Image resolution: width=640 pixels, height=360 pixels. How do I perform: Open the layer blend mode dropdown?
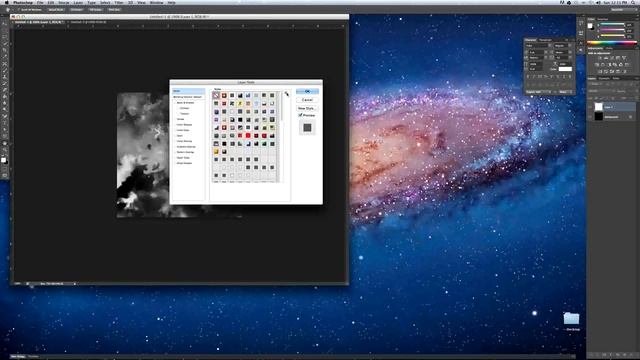pos(602,91)
